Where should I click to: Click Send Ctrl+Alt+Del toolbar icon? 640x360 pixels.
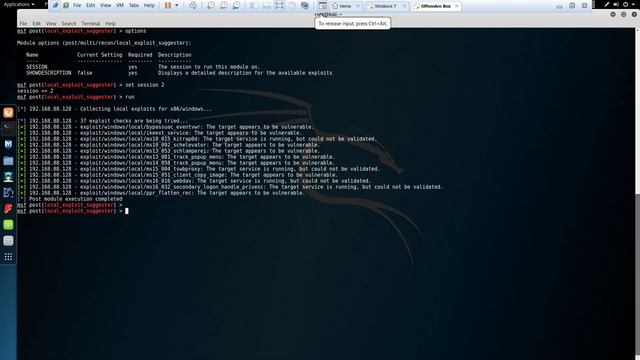[x=193, y=5]
